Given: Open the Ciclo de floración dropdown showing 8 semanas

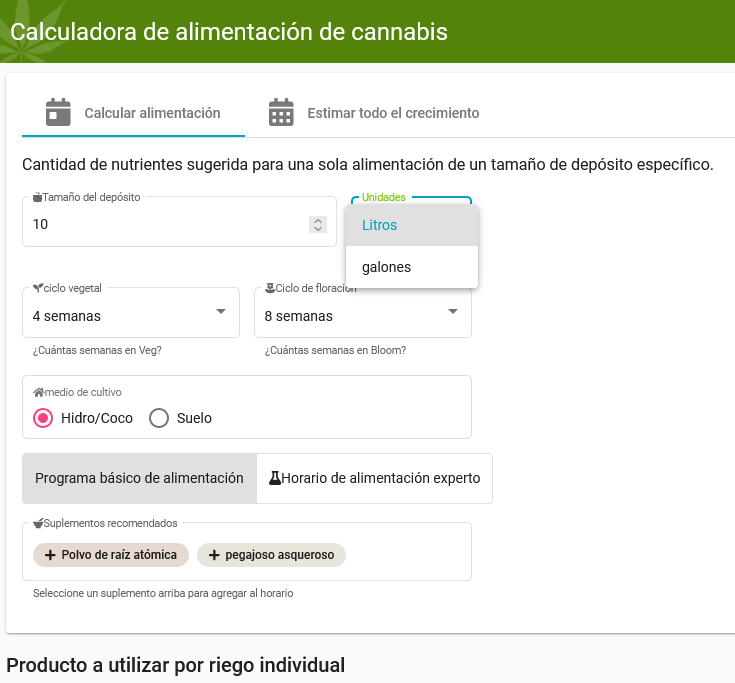Looking at the screenshot, I should click(x=362, y=313).
